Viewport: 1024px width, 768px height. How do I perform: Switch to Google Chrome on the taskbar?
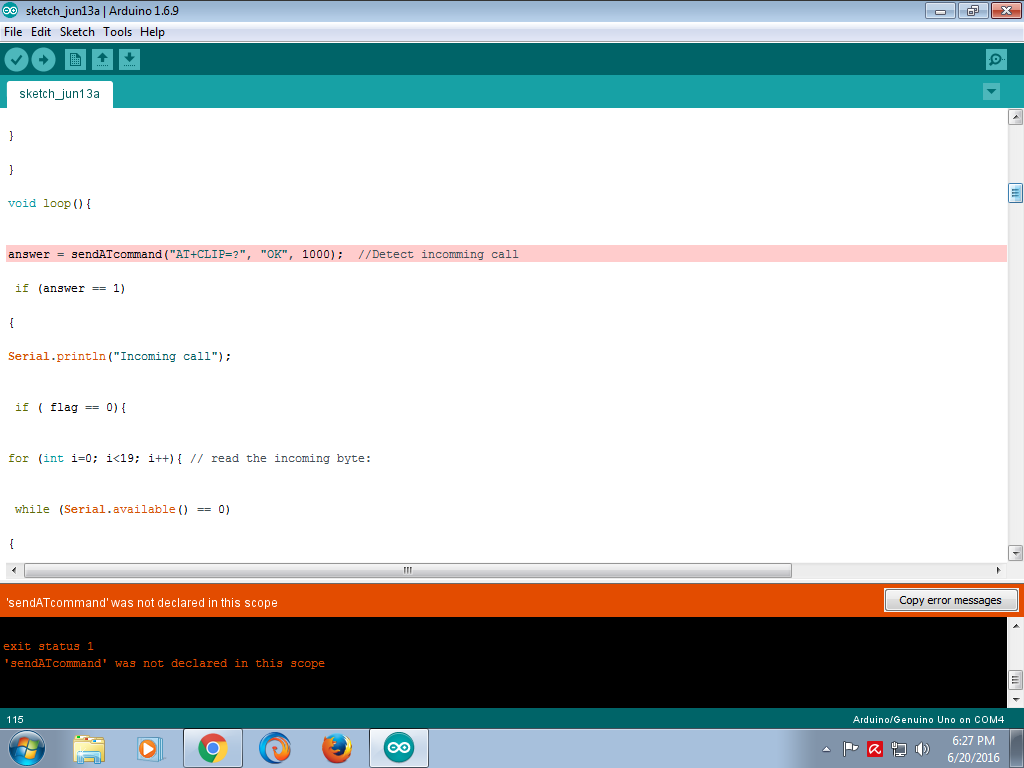pos(213,748)
